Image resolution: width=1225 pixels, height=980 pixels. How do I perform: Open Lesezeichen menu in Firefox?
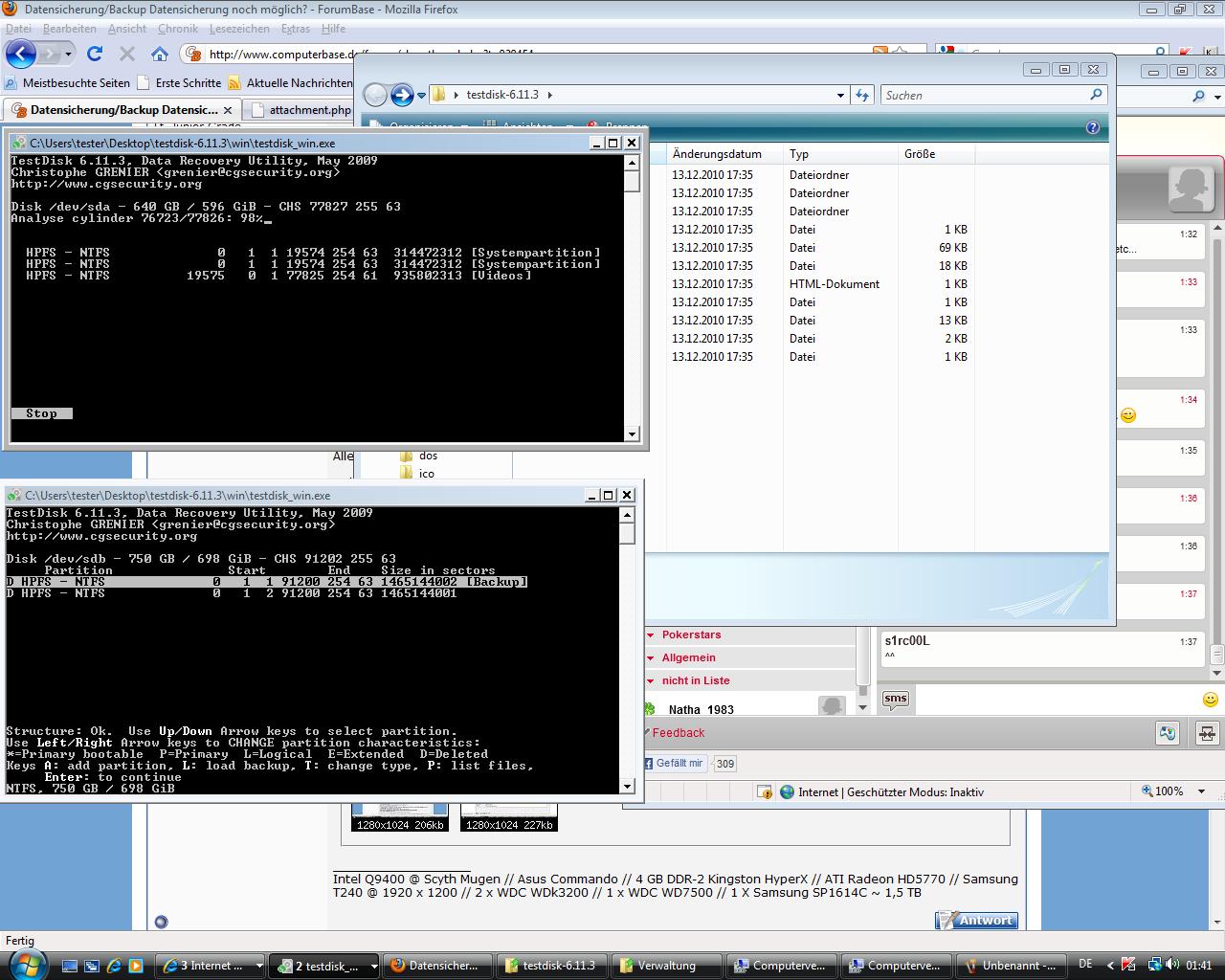point(239,29)
